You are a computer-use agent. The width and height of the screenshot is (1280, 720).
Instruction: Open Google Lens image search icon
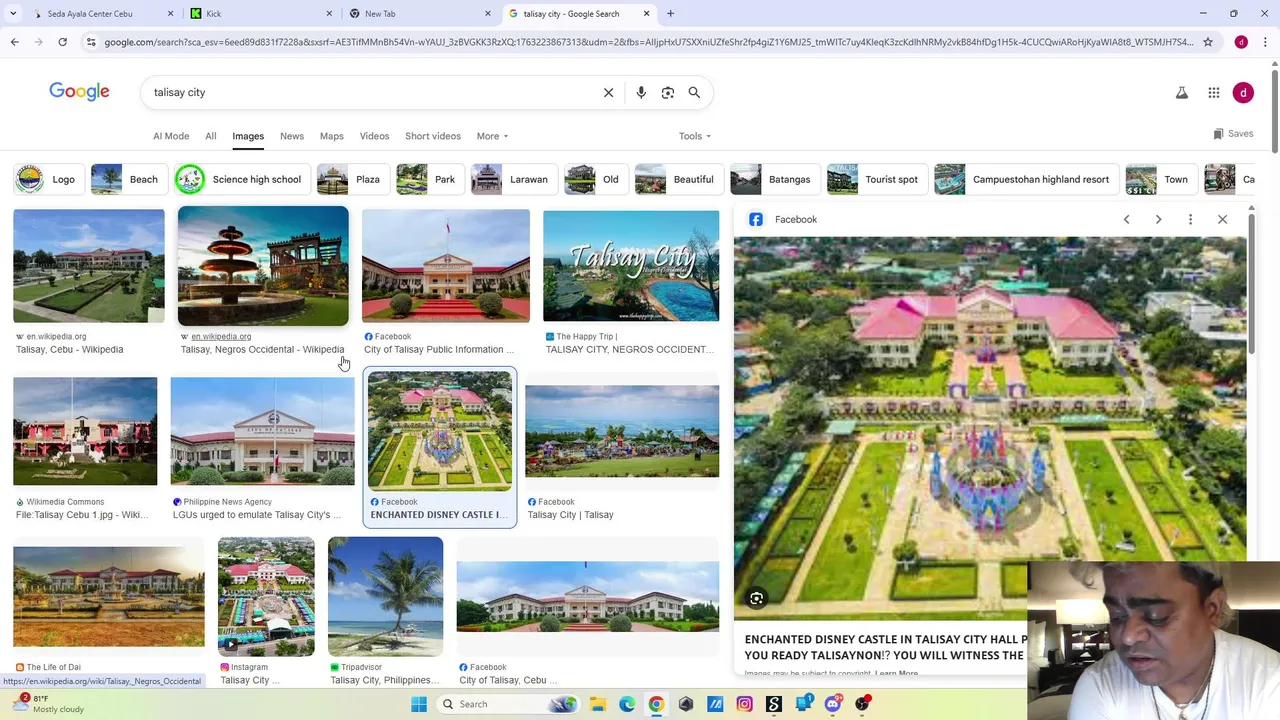pyautogui.click(x=668, y=92)
